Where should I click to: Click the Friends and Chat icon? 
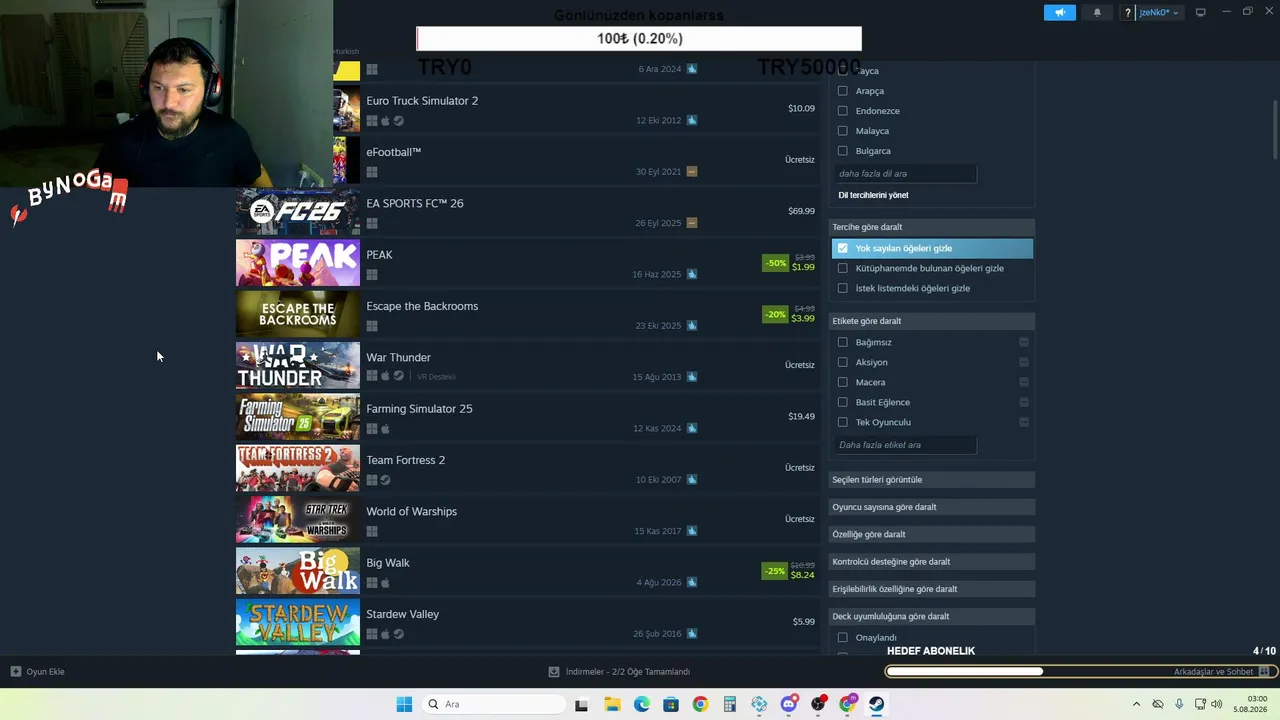pos(1264,672)
